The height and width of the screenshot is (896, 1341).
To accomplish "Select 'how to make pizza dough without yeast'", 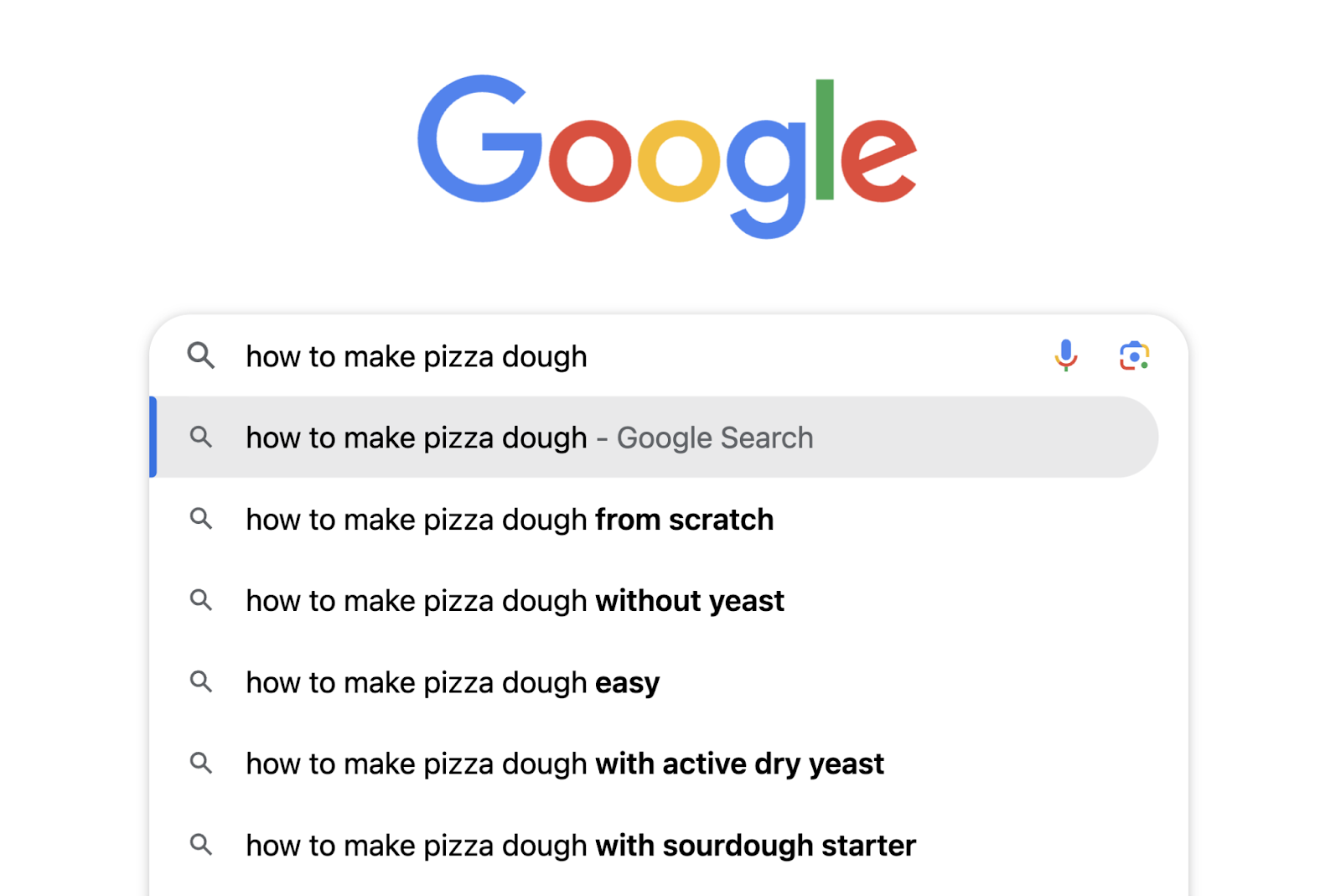I will (x=514, y=600).
